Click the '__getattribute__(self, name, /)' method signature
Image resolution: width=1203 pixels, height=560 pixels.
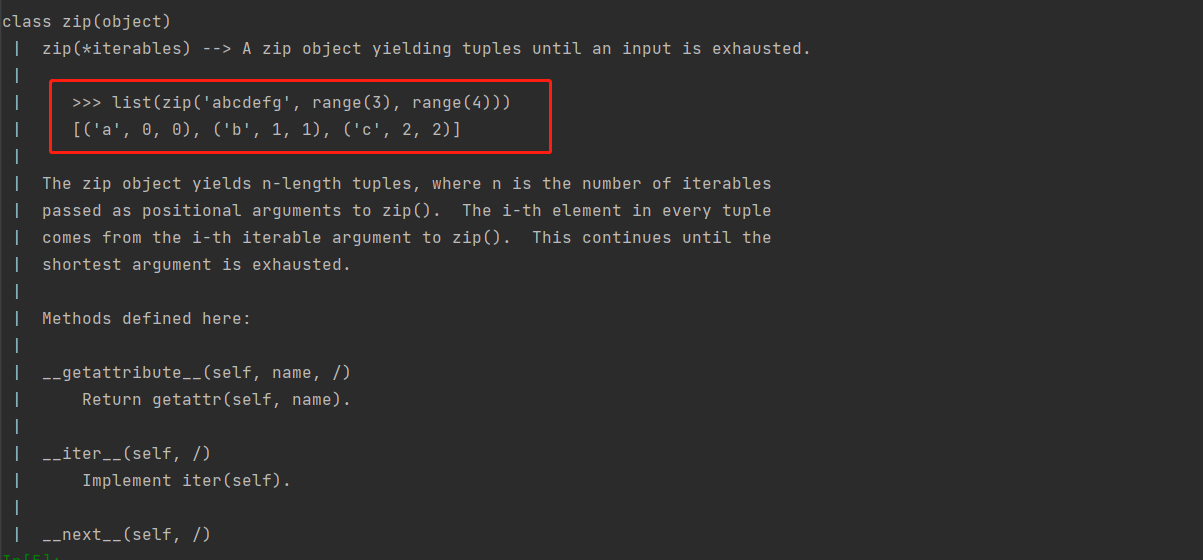tap(197, 373)
